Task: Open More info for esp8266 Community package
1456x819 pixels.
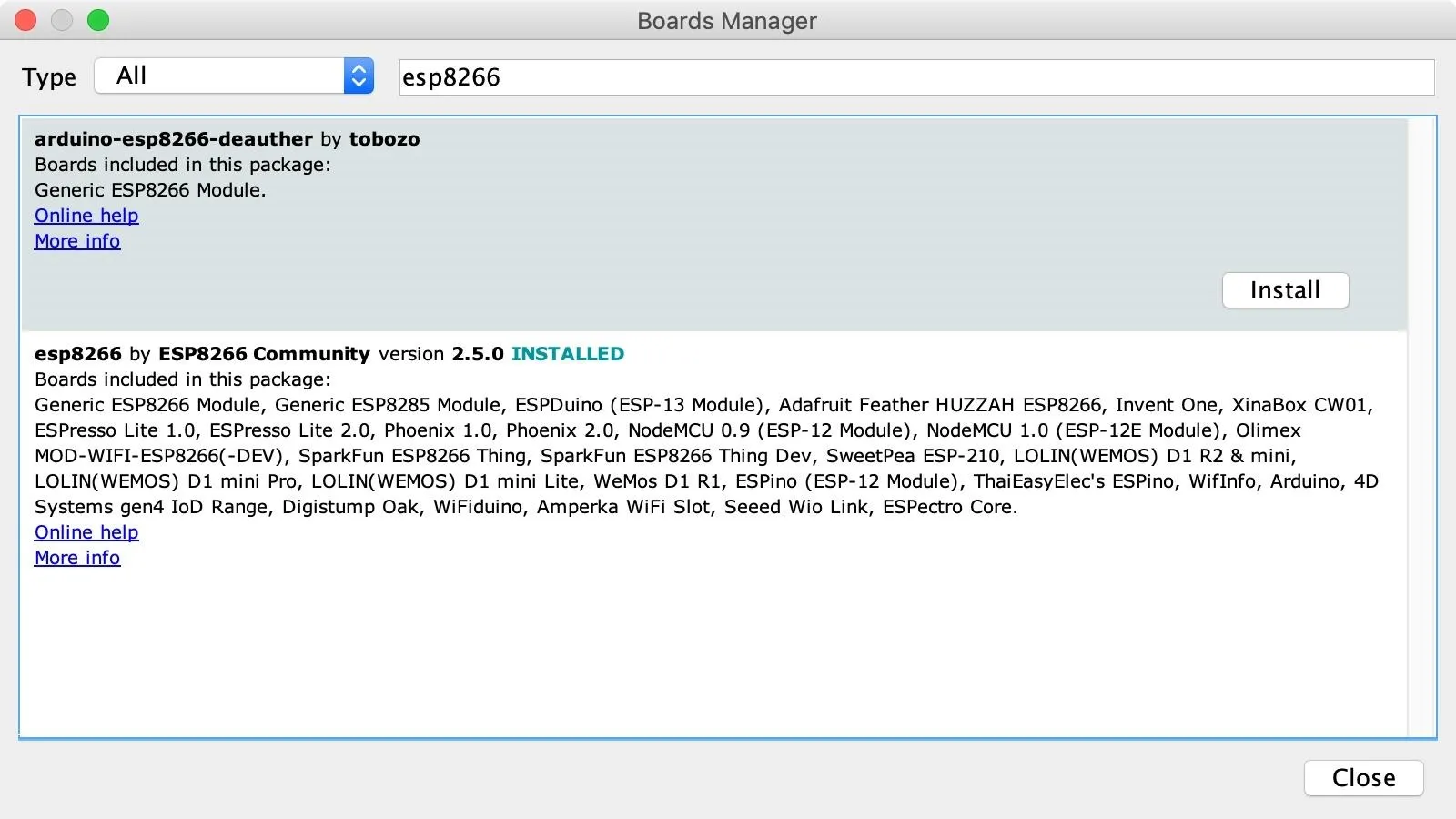Action: pos(77,558)
